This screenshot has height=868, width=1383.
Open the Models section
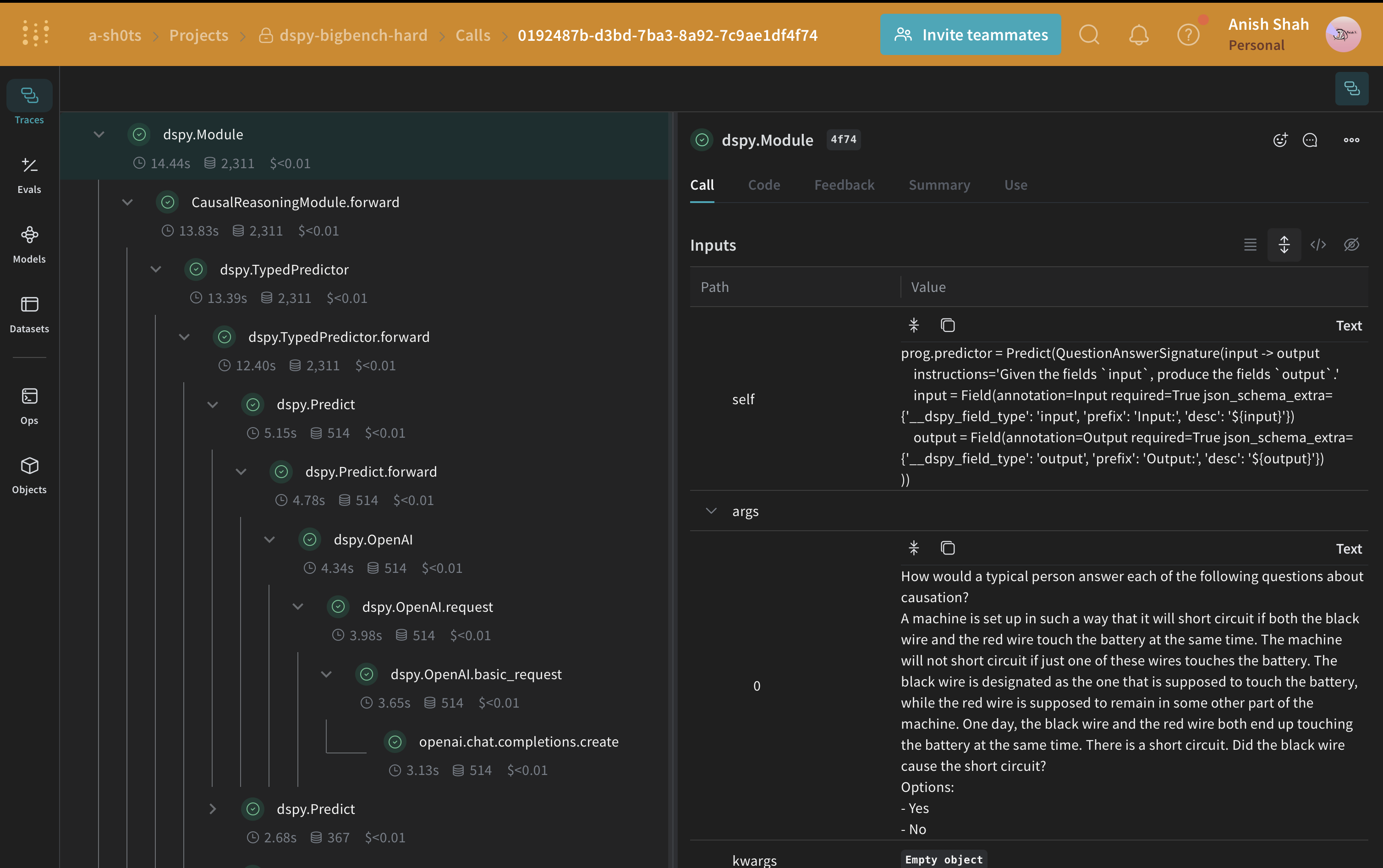click(x=29, y=243)
